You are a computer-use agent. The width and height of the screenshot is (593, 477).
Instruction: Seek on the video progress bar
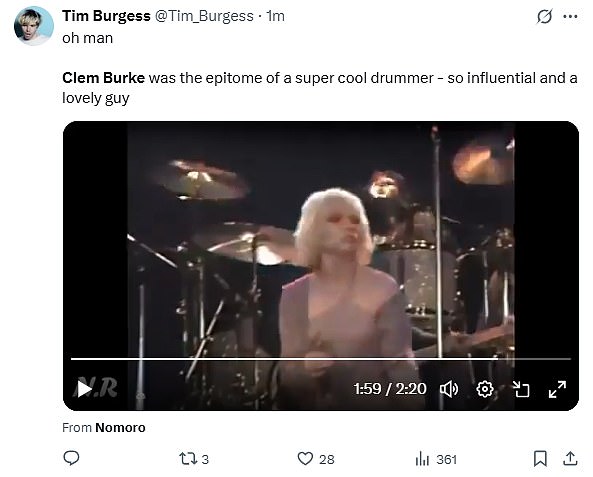[x=321, y=359]
